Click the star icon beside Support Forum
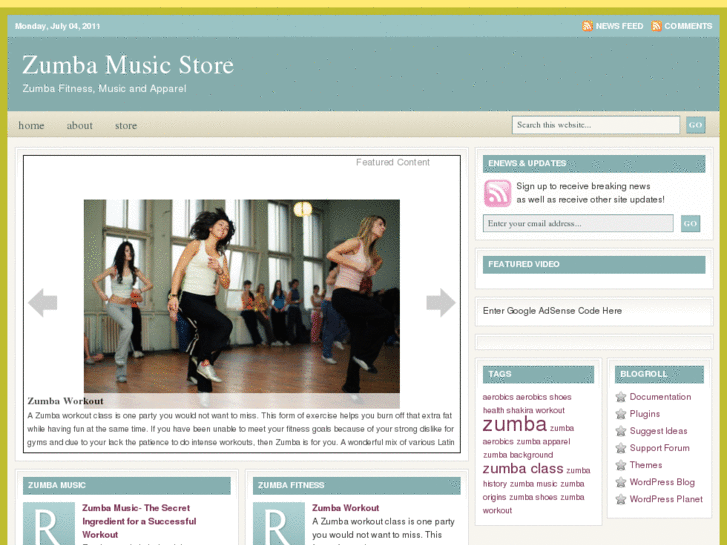The height and width of the screenshot is (545, 727). (620, 448)
